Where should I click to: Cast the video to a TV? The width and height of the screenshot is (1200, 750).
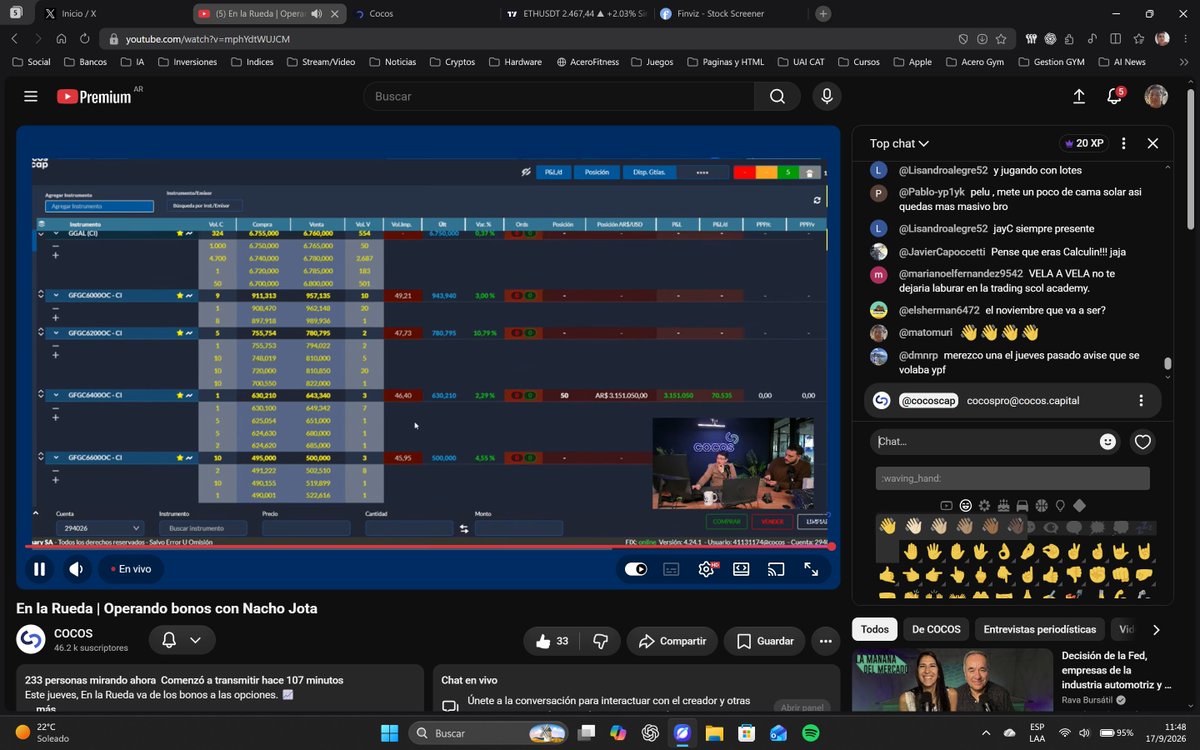click(x=776, y=569)
